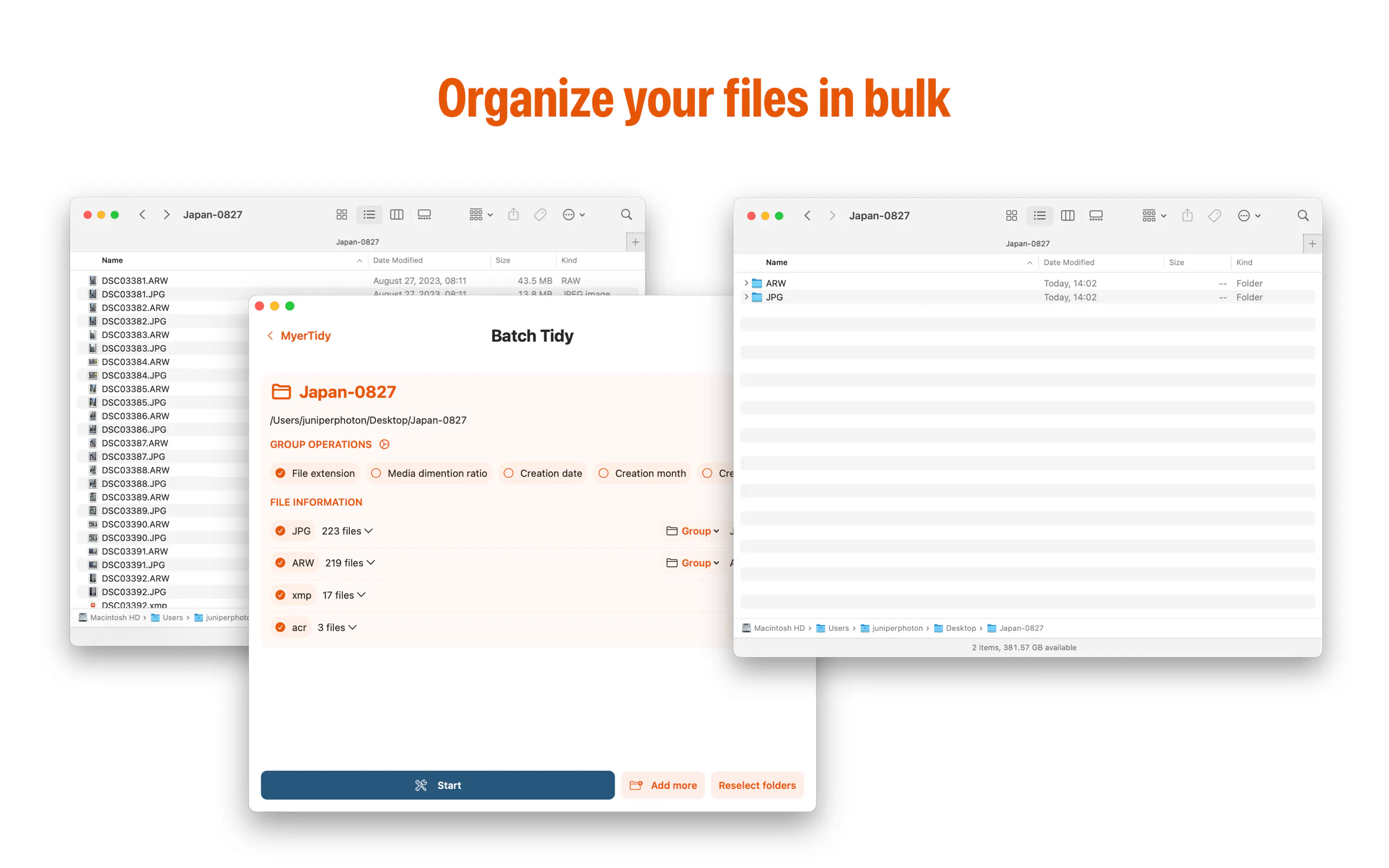This screenshot has width=1389, height=868.
Task: Switch left Finder window to gallery view
Action: (x=424, y=215)
